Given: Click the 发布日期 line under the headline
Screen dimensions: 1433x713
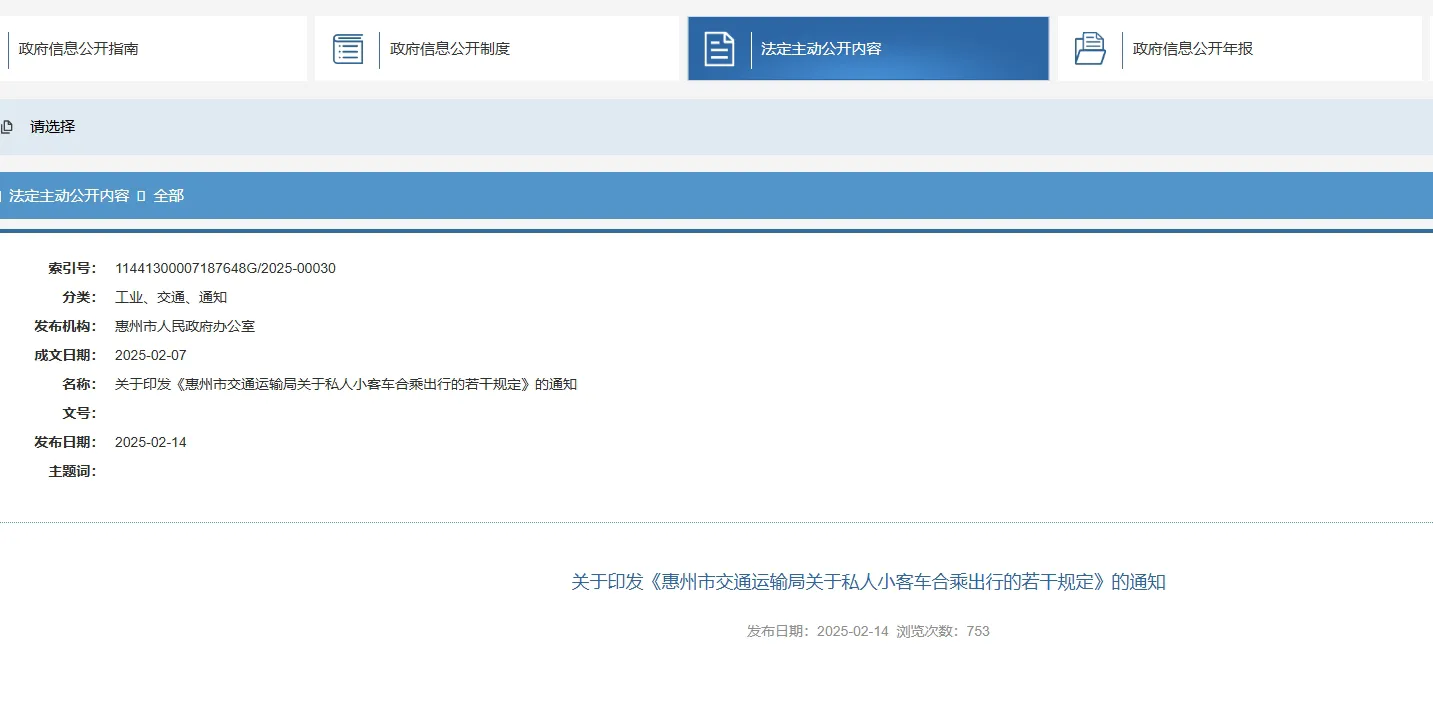Looking at the screenshot, I should point(818,631).
